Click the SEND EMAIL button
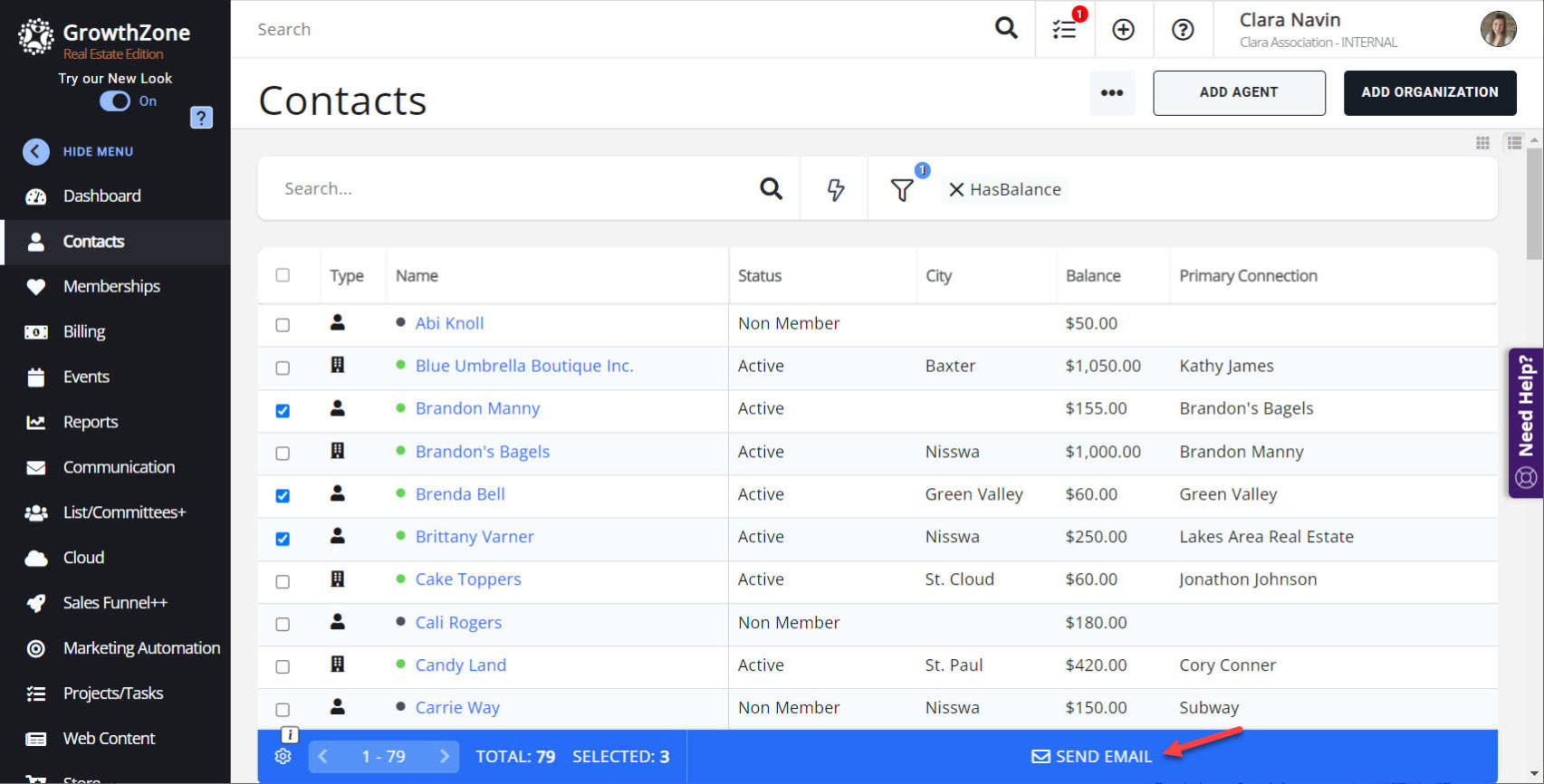This screenshot has height=784, width=1544. [x=1091, y=757]
